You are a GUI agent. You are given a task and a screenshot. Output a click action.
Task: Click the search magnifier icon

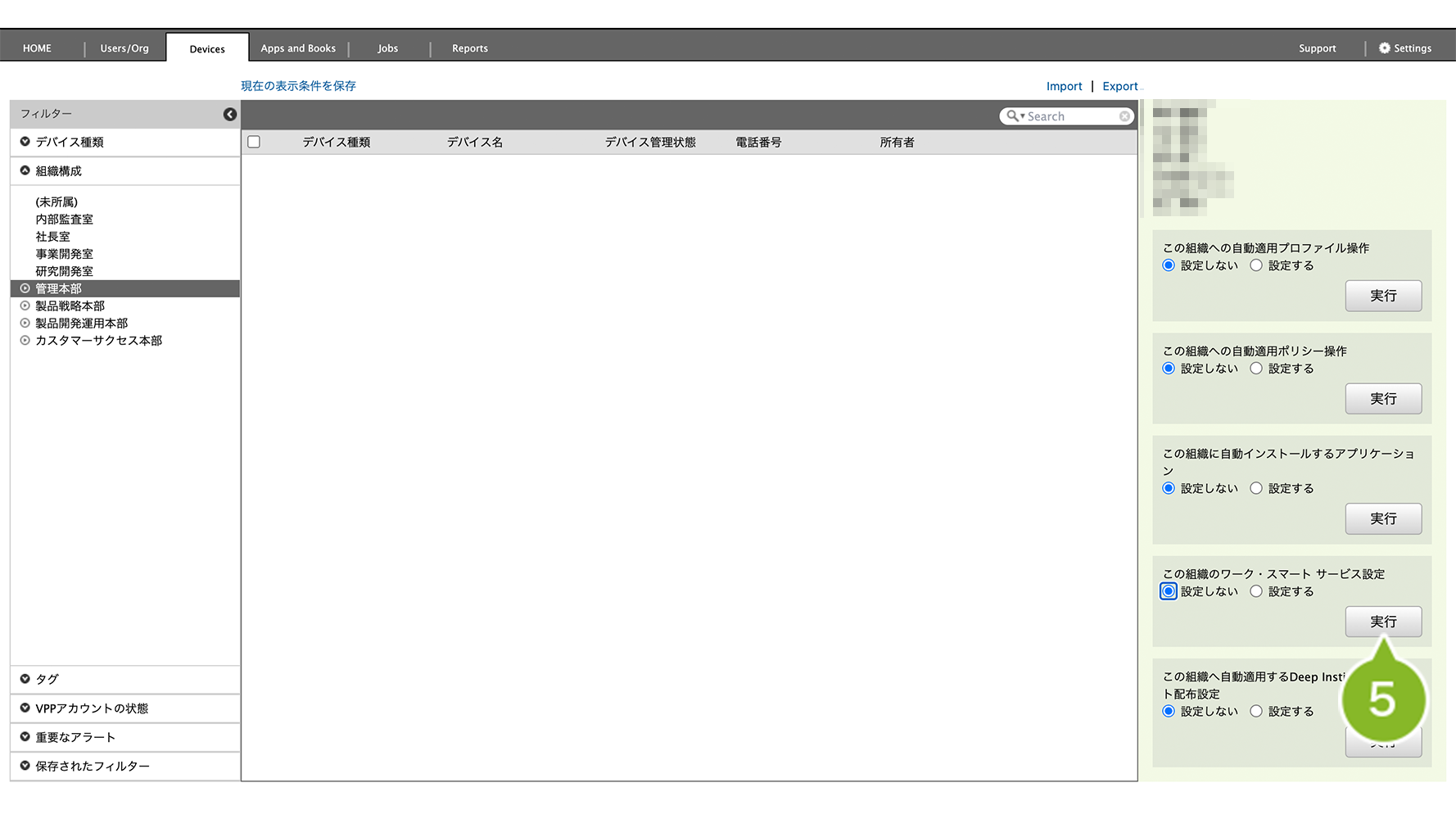tap(1013, 116)
